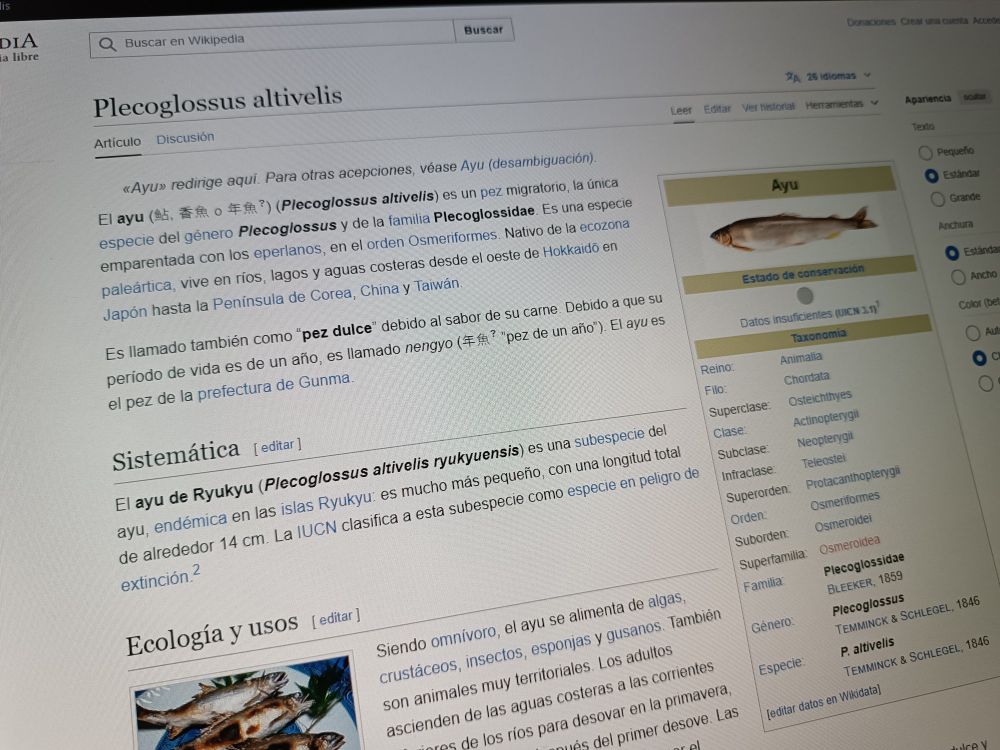Click Crear una cuenta link

934,21
